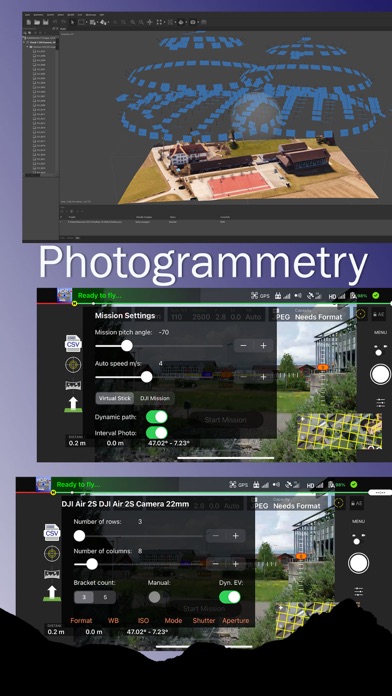Open camera adjustment sliders icon on Mission Settings screen

coord(380,403)
